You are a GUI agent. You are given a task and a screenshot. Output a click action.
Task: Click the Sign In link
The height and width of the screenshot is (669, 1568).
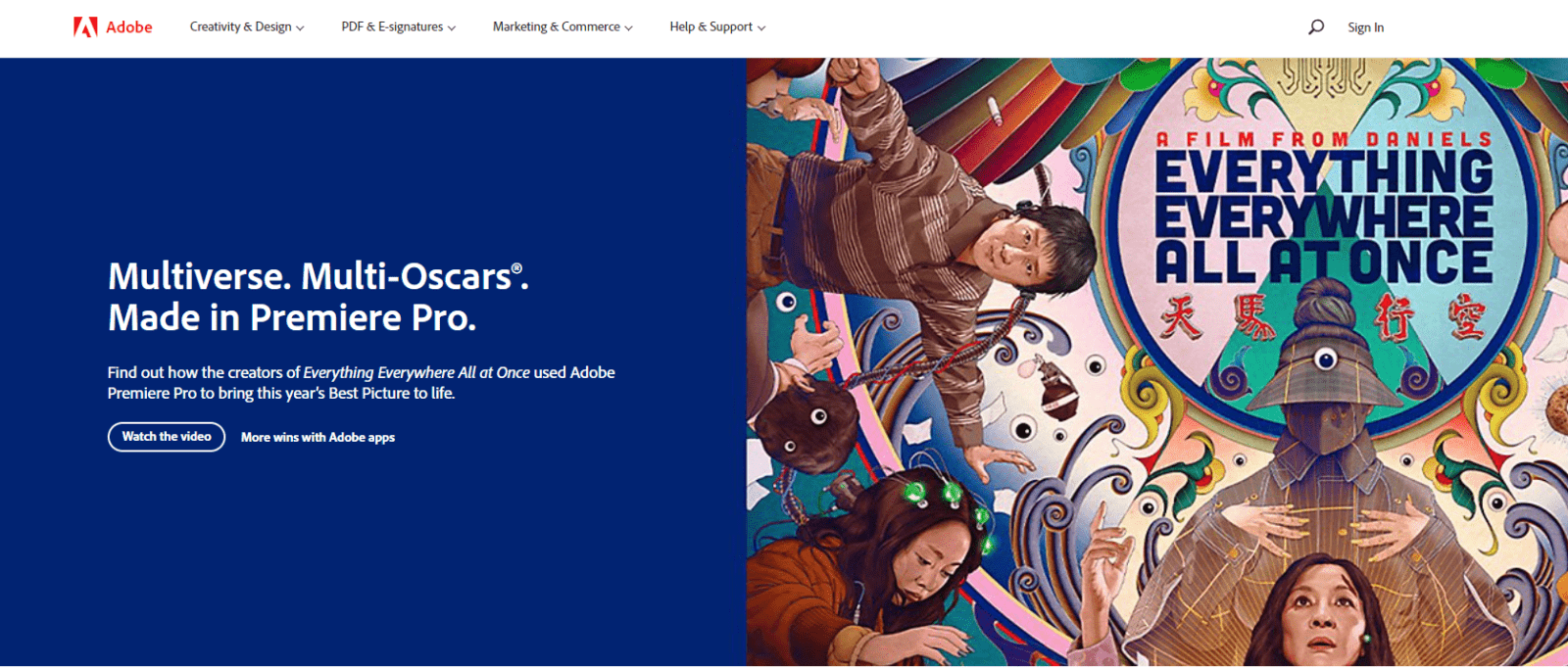coord(1365,27)
